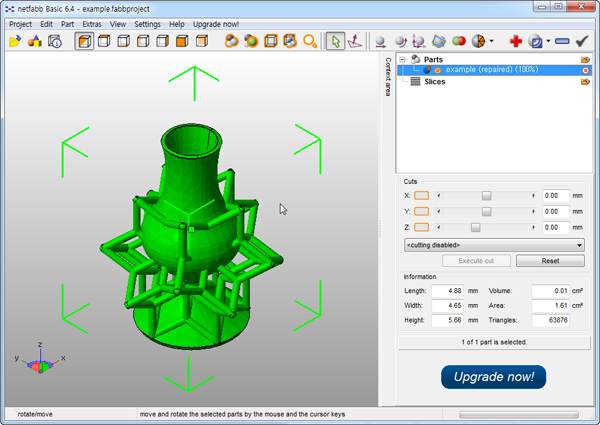Viewport: 600px width, 425px height.
Task: Click the Z slider left arrow
Action: [x=439, y=227]
